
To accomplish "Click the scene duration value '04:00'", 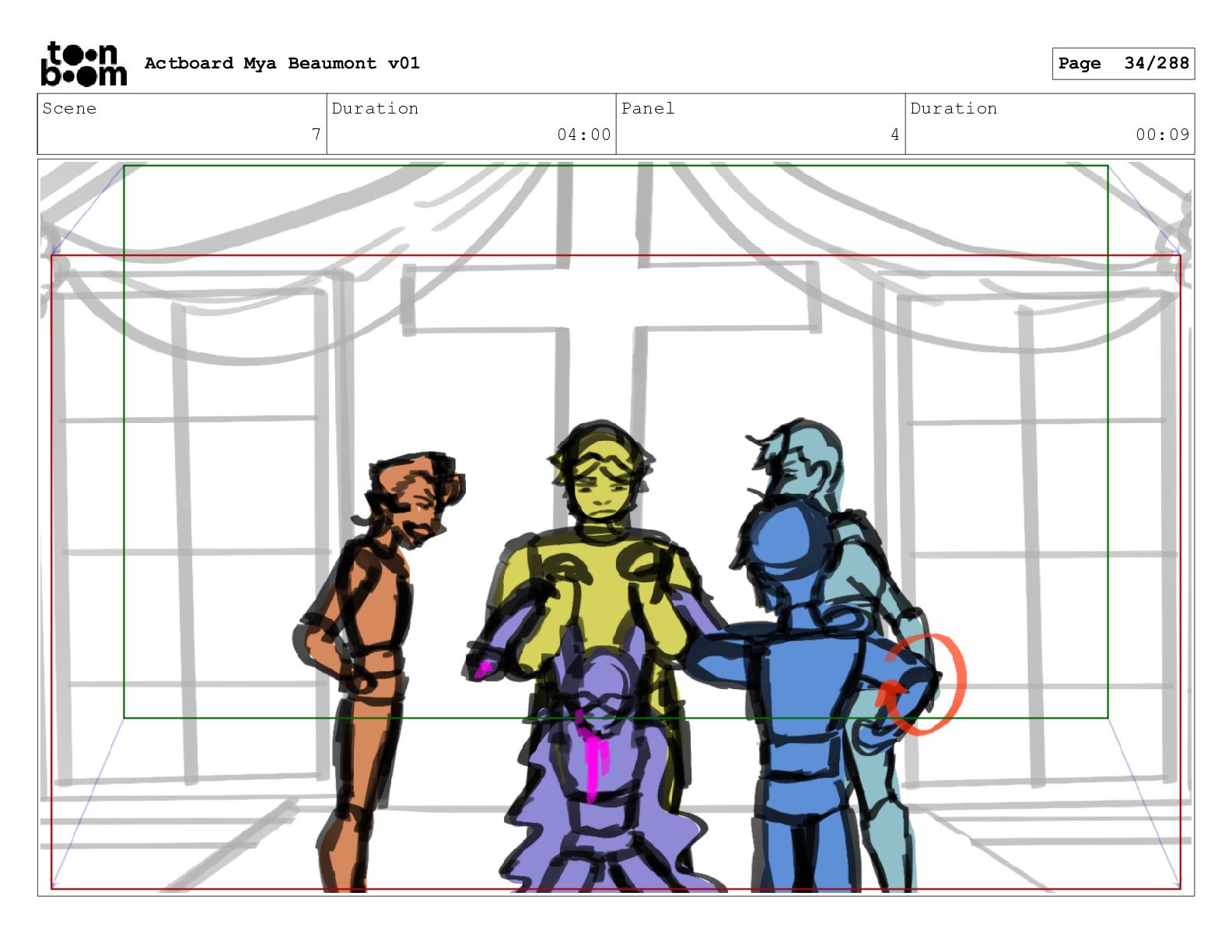I will [583, 135].
